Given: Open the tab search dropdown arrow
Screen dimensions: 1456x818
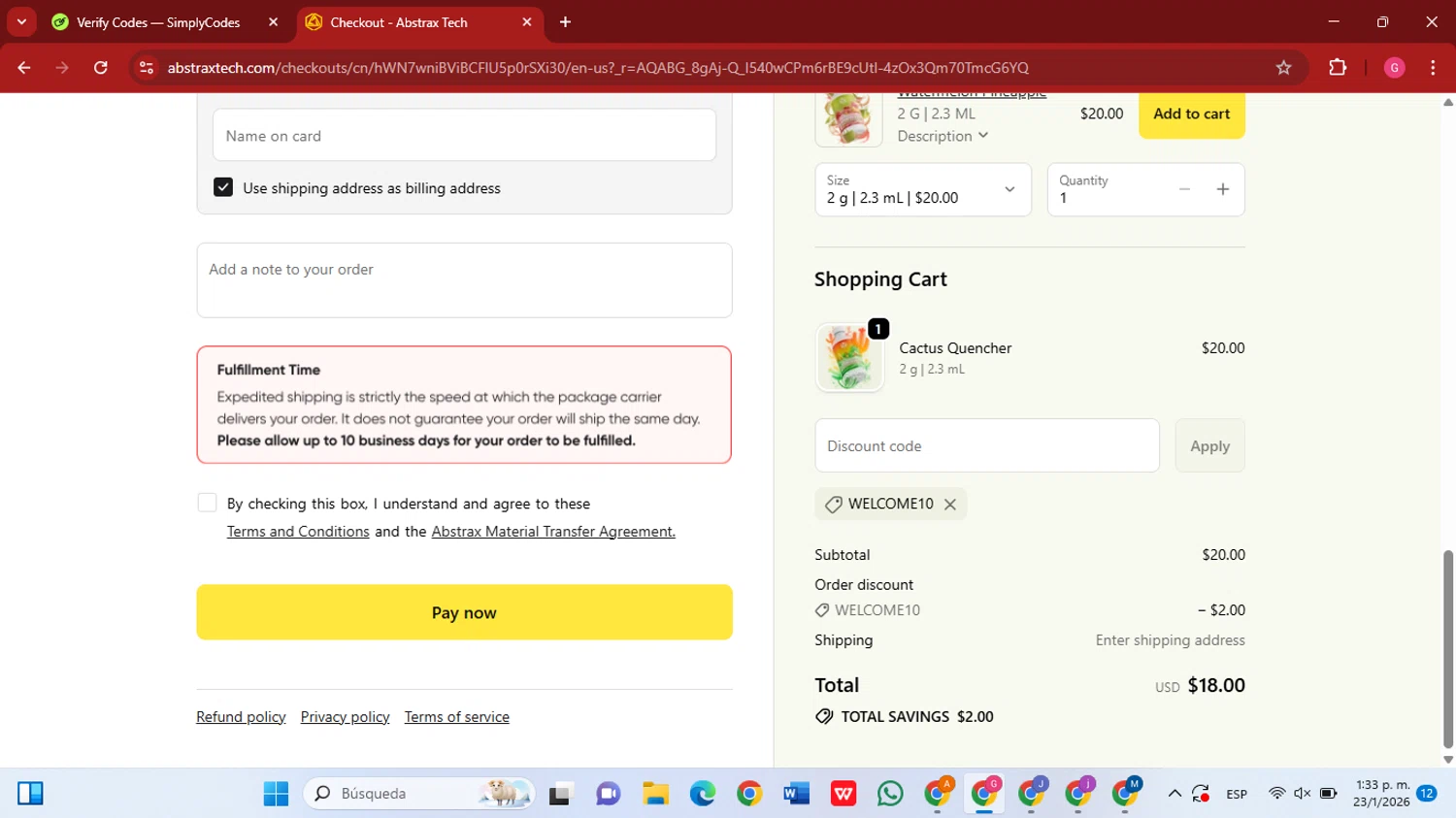Looking at the screenshot, I should 21,21.
